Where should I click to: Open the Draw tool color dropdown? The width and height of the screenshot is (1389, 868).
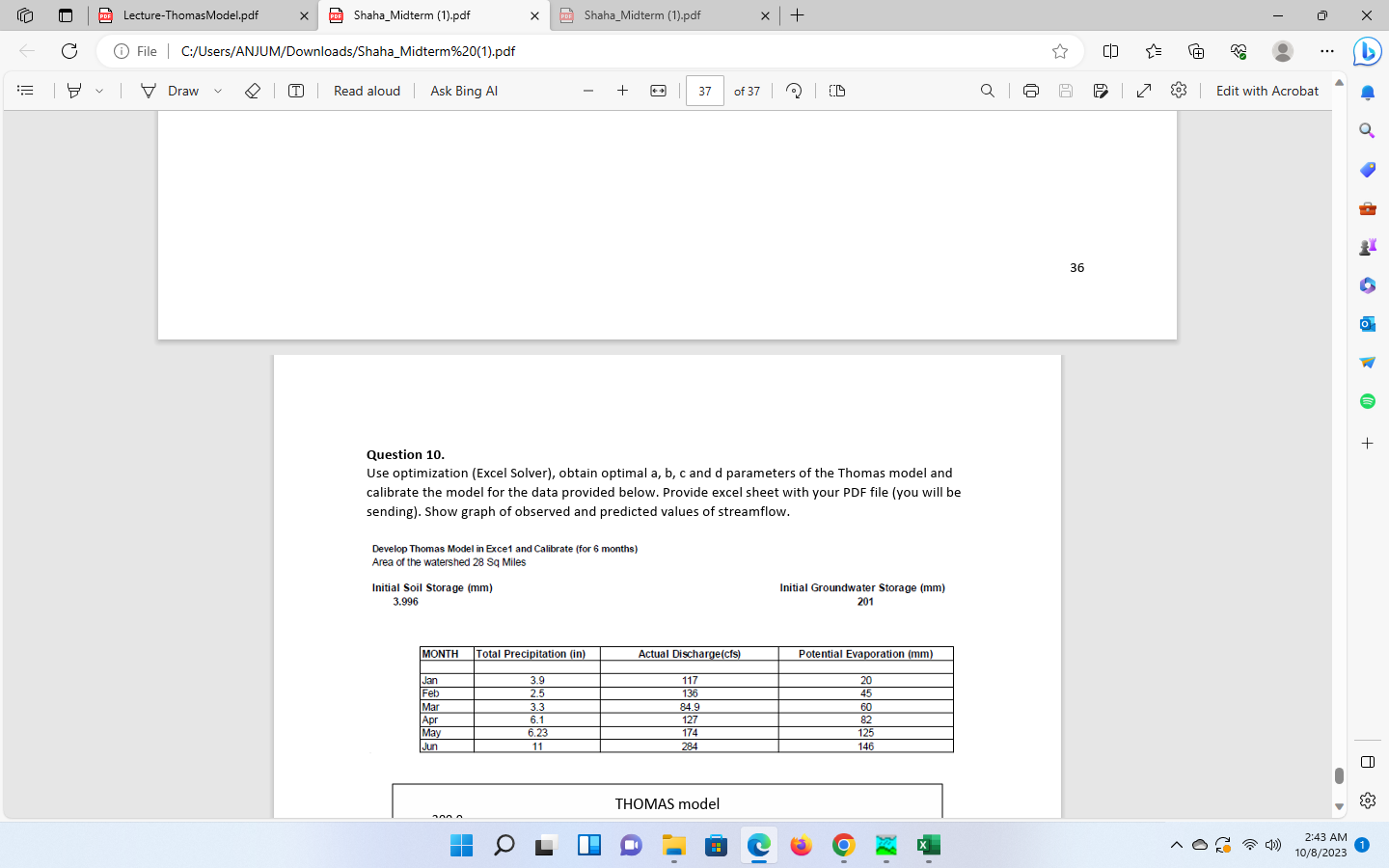tap(217, 90)
